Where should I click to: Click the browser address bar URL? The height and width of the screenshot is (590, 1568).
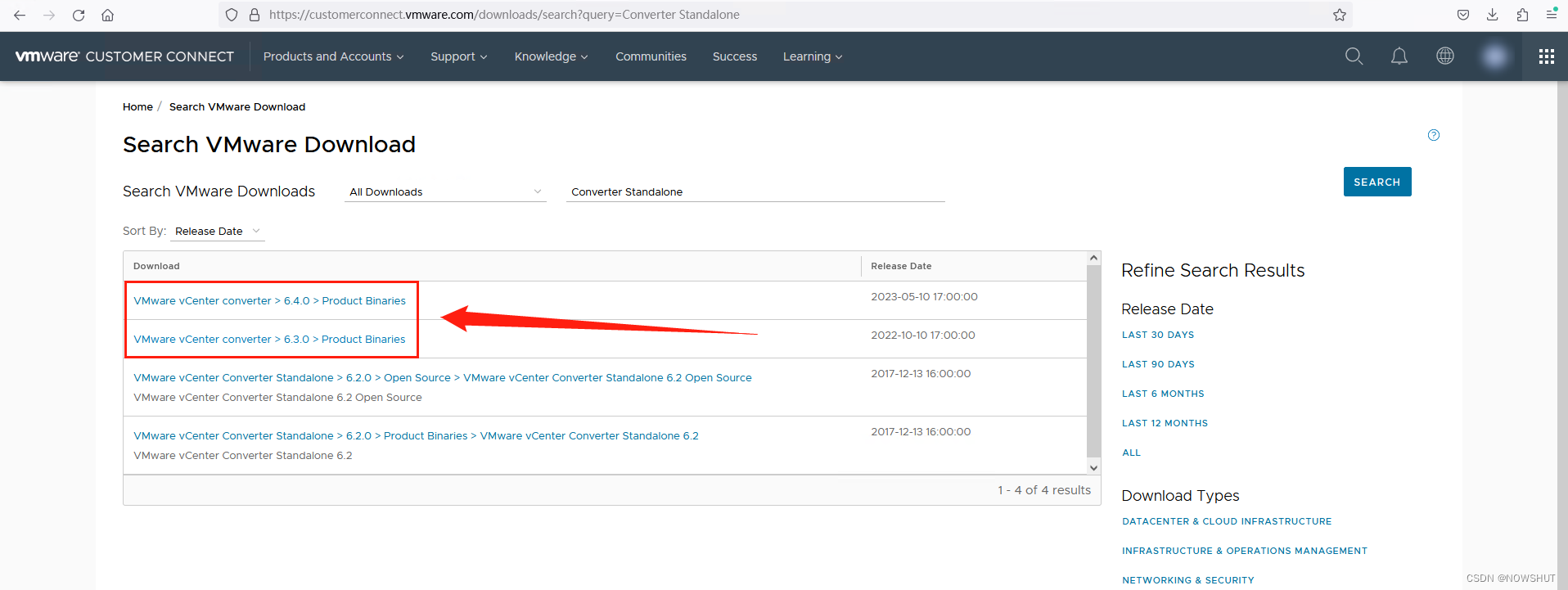[504, 15]
